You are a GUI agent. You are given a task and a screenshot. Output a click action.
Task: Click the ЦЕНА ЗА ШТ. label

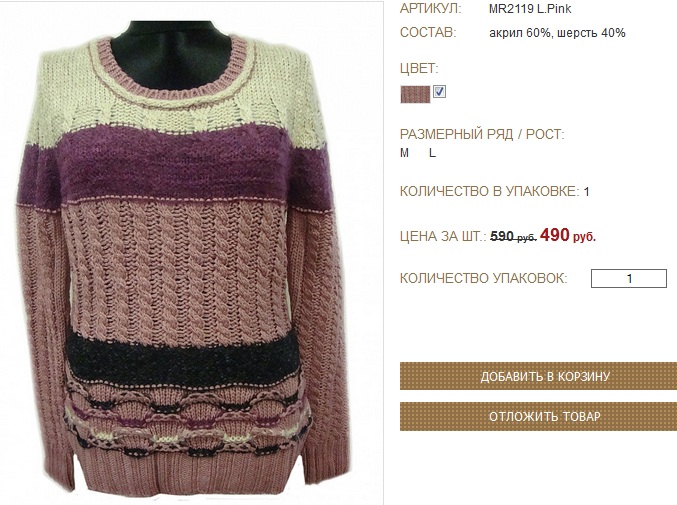click(443, 237)
